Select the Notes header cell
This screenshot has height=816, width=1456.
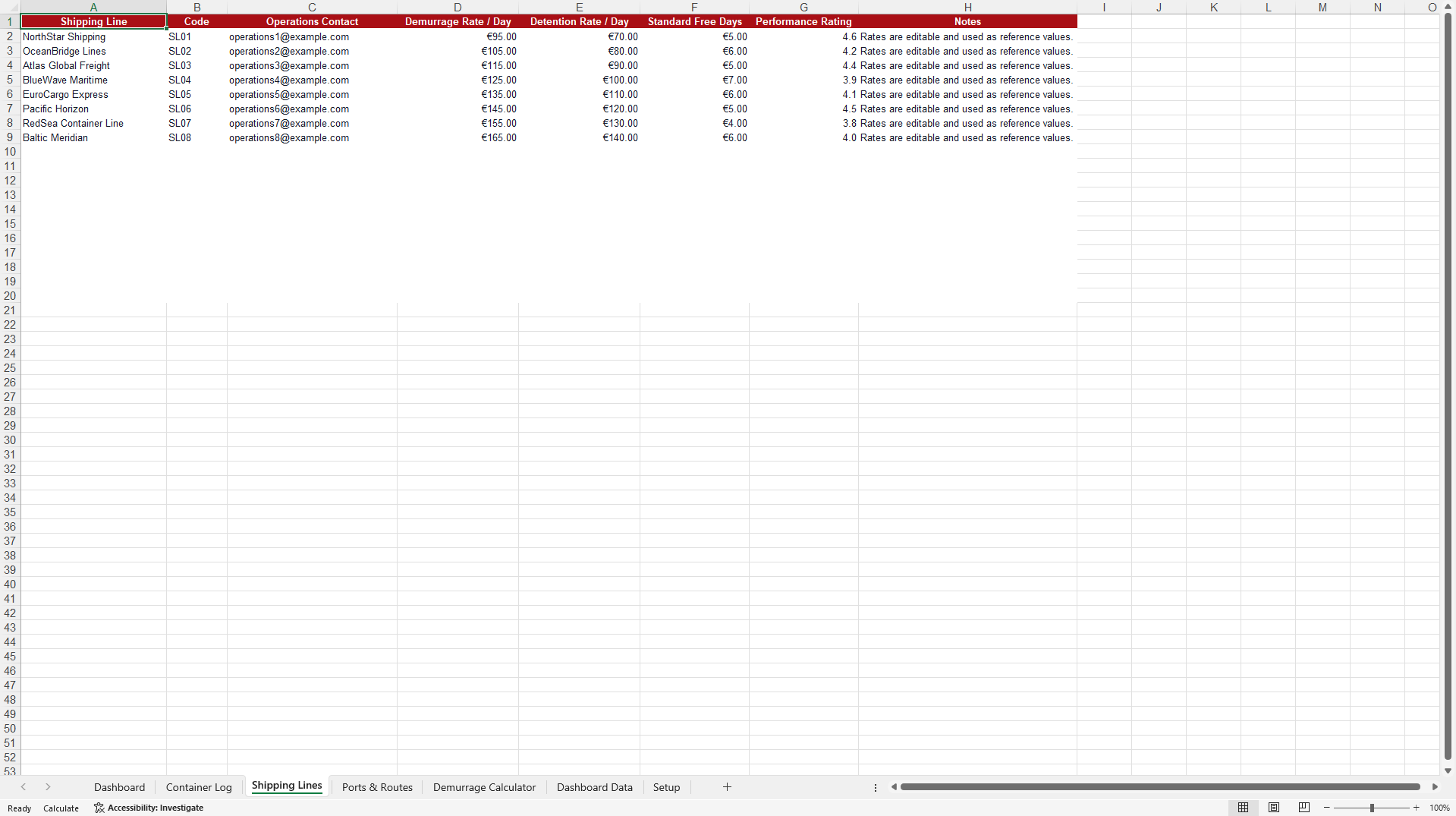pyautogui.click(x=967, y=22)
